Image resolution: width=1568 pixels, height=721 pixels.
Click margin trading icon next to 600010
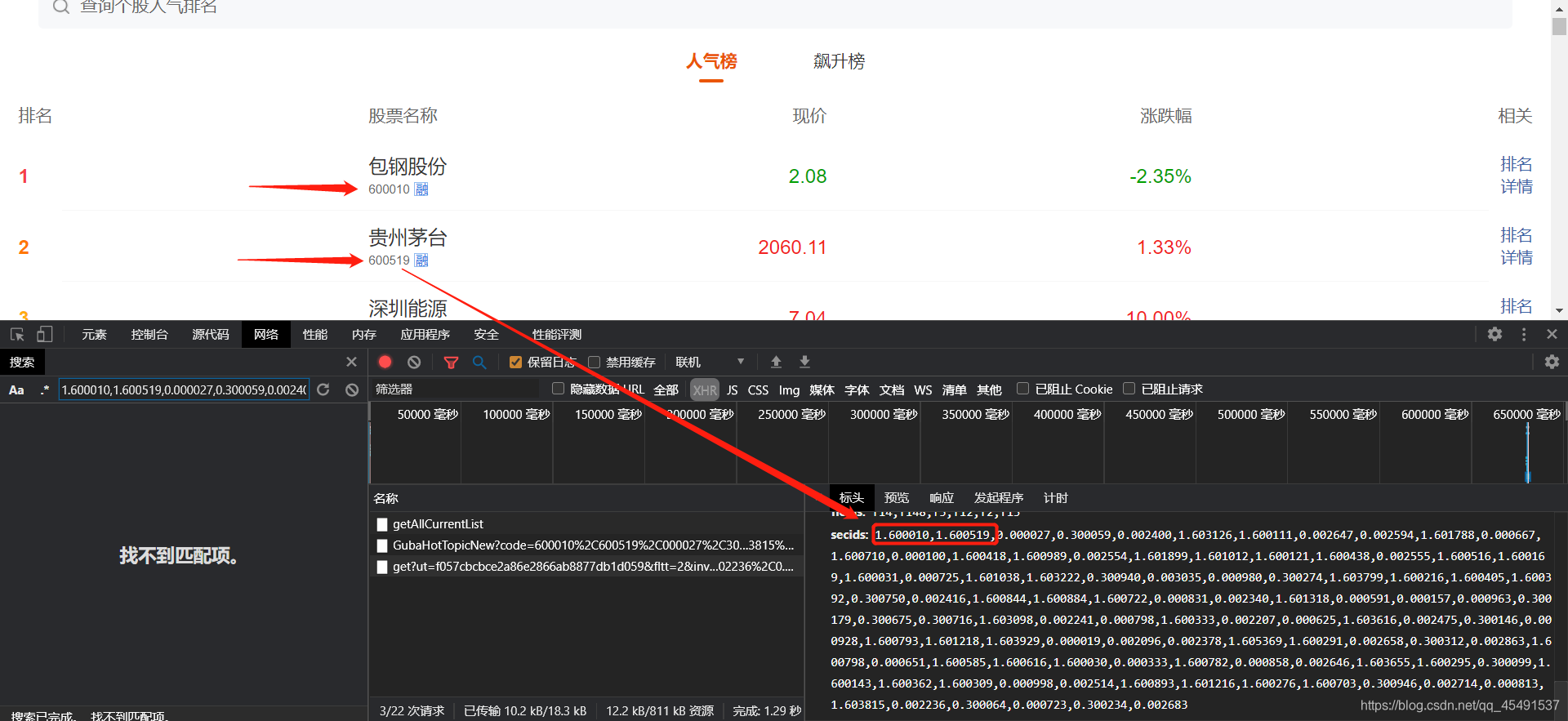(421, 189)
